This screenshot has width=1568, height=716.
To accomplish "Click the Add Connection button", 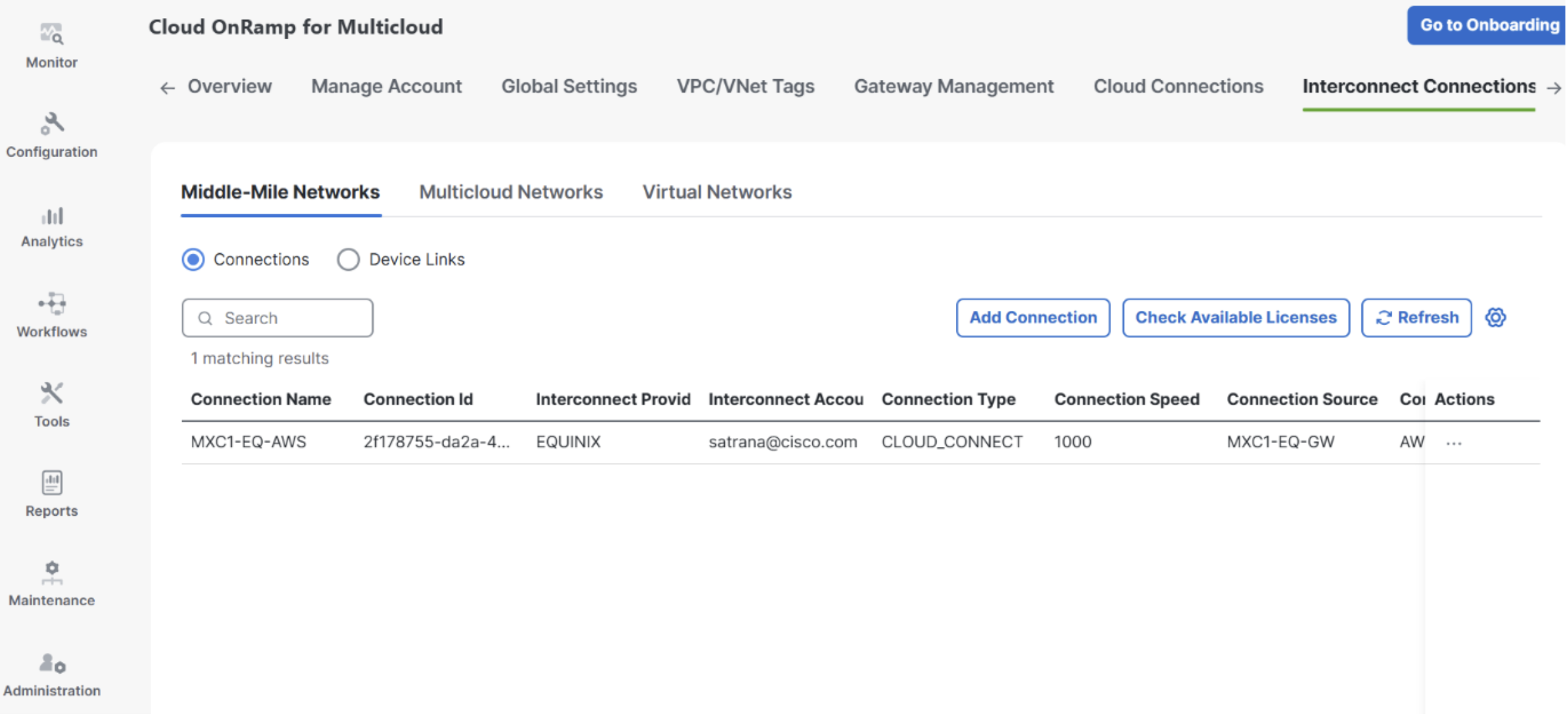I will click(x=1034, y=318).
